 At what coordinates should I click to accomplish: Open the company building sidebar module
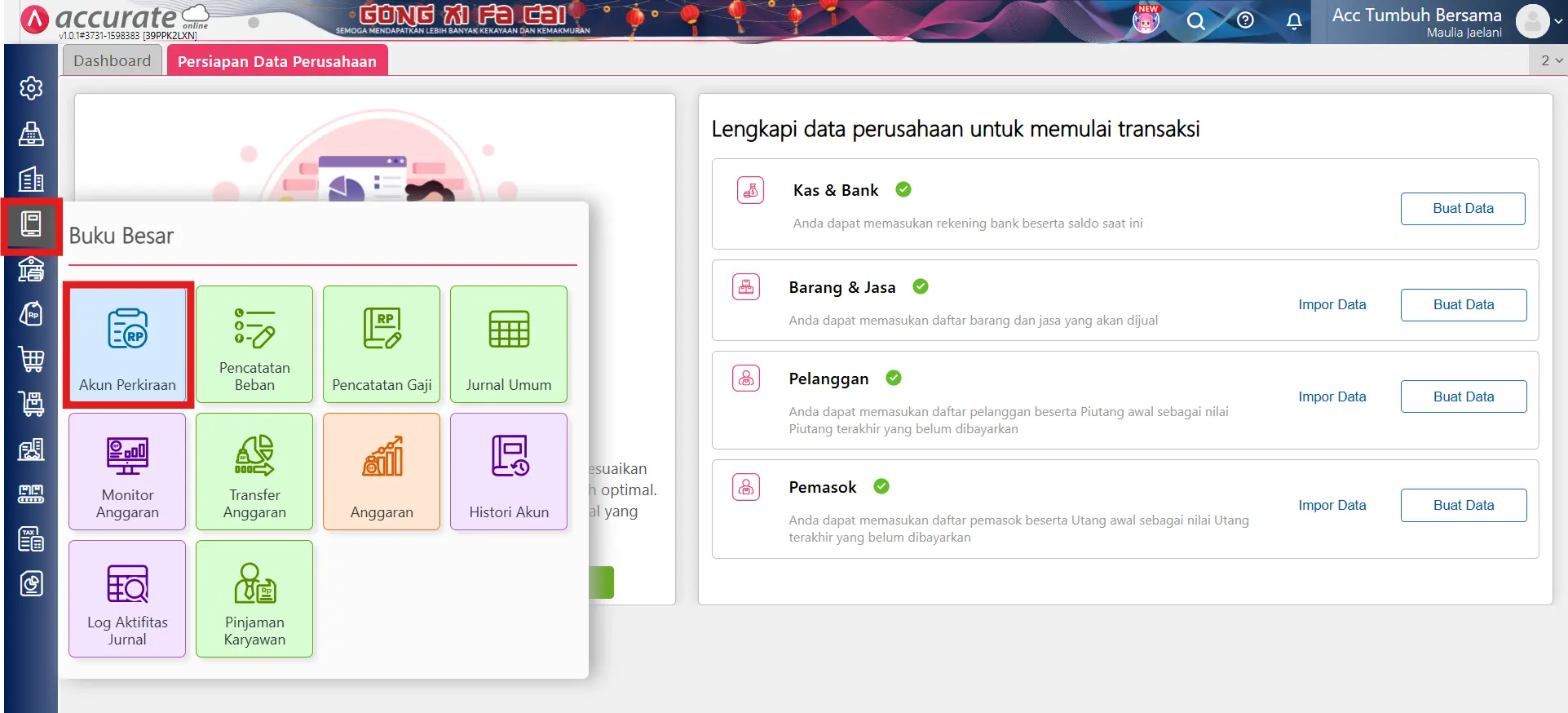[x=31, y=179]
